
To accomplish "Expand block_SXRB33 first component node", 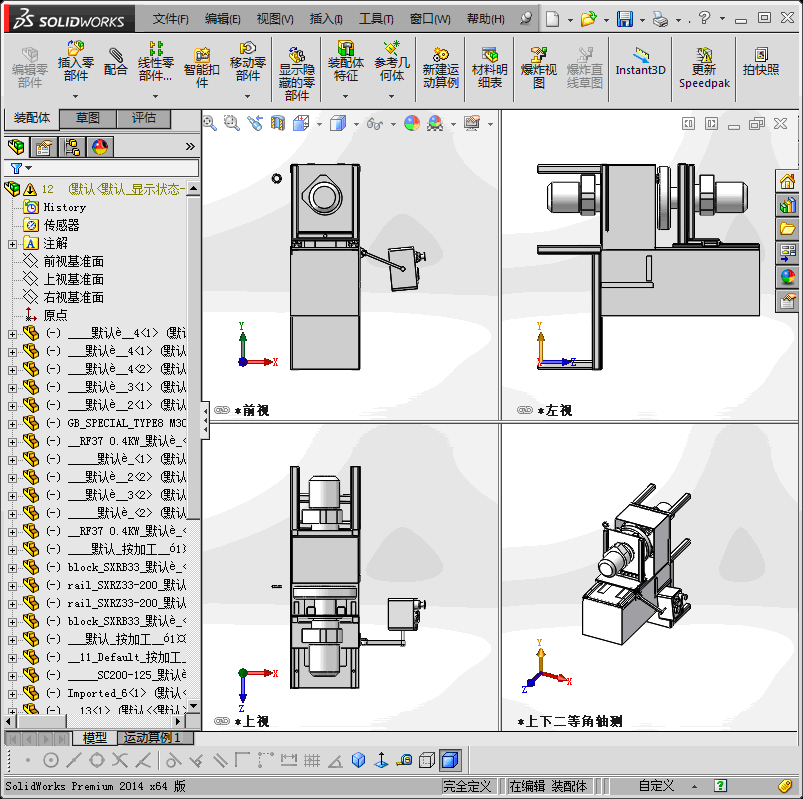I will coord(12,568).
